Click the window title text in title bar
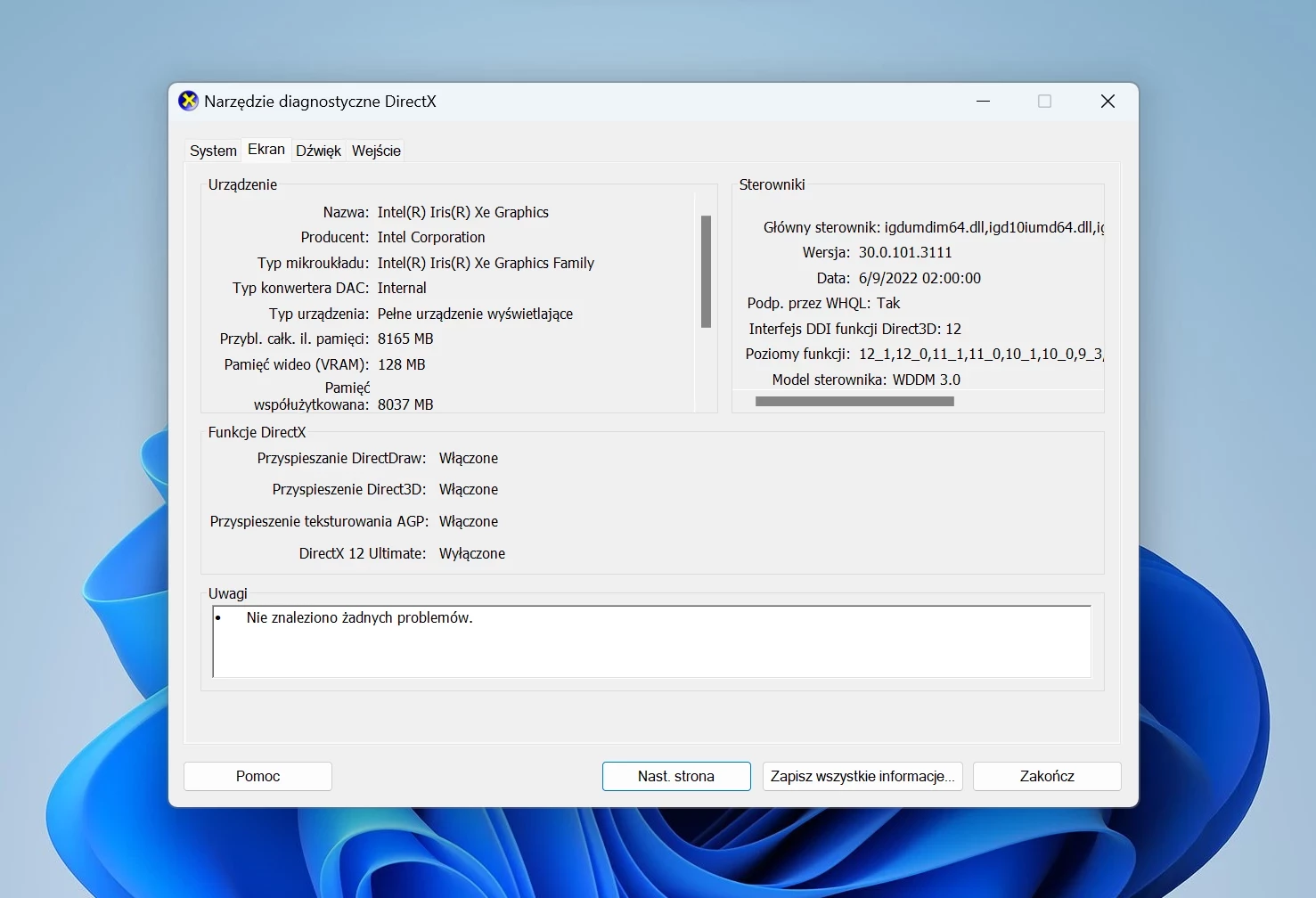1316x898 pixels. pyautogui.click(x=320, y=102)
